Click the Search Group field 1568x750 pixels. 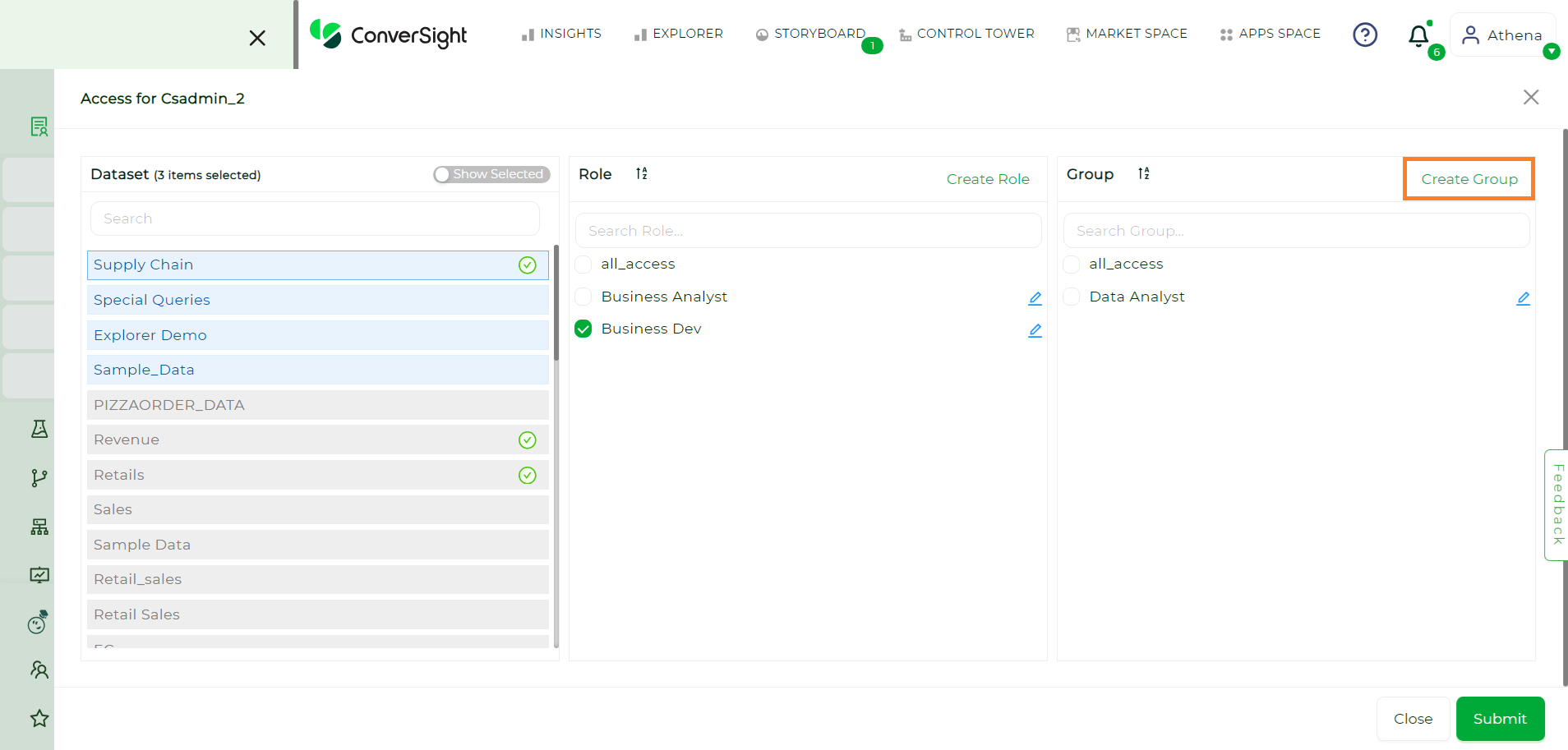1296,231
